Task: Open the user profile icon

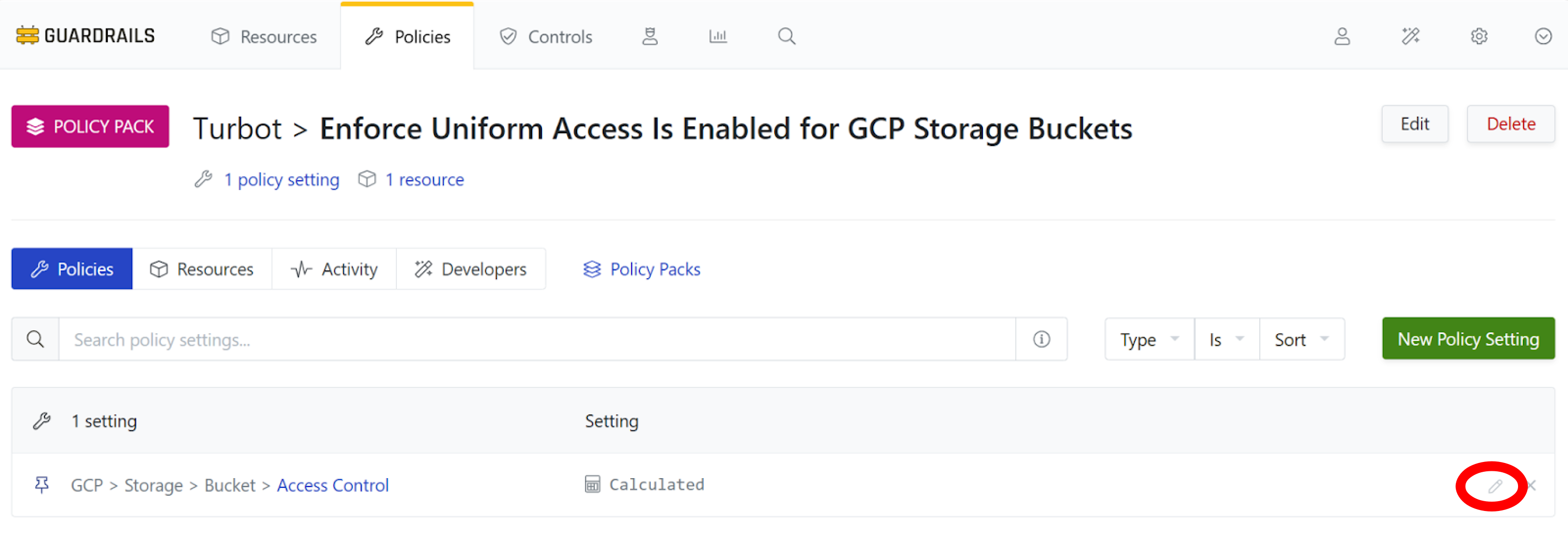Action: point(1342,37)
